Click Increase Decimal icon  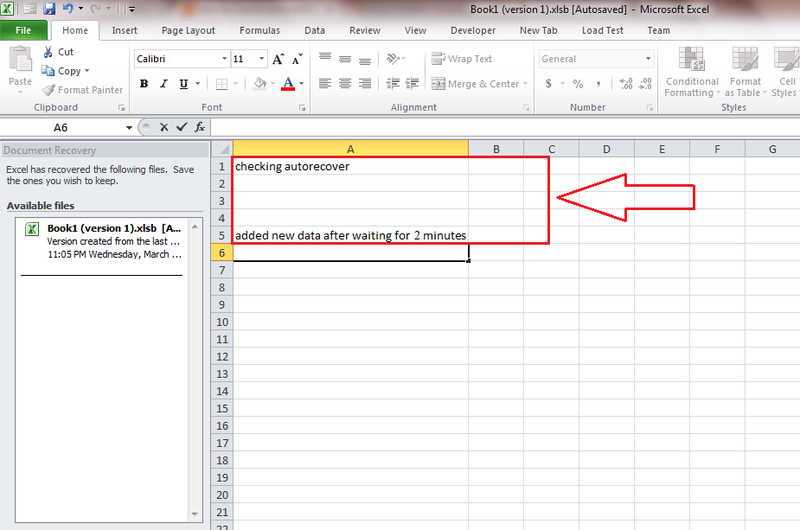[x=626, y=84]
